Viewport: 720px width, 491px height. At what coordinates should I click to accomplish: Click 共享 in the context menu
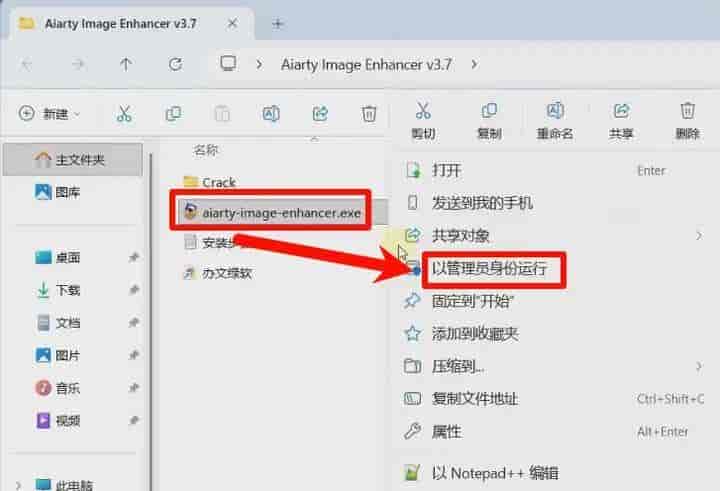tap(621, 121)
